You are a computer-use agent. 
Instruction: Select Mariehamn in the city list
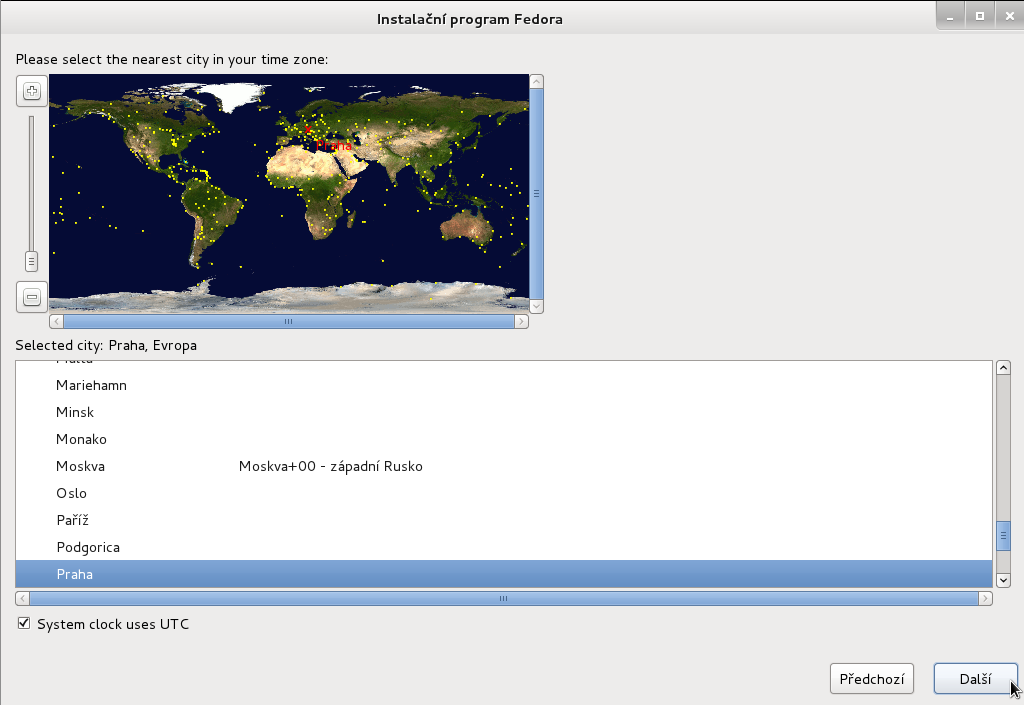[91, 385]
